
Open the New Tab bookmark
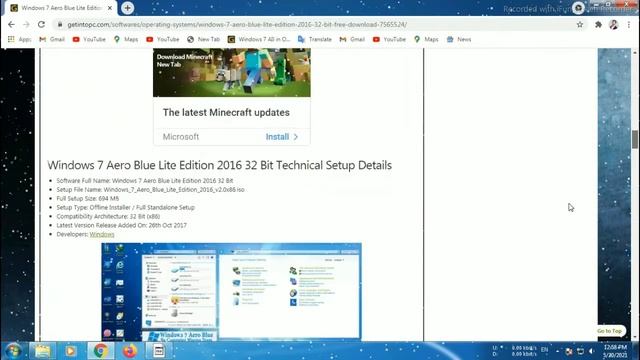(x=203, y=39)
